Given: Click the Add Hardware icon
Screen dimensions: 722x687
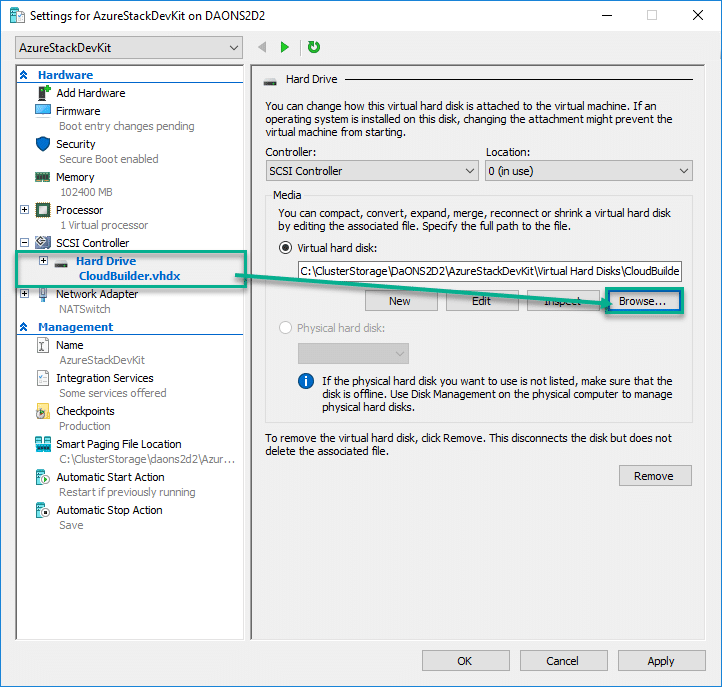Looking at the screenshot, I should tap(44, 93).
